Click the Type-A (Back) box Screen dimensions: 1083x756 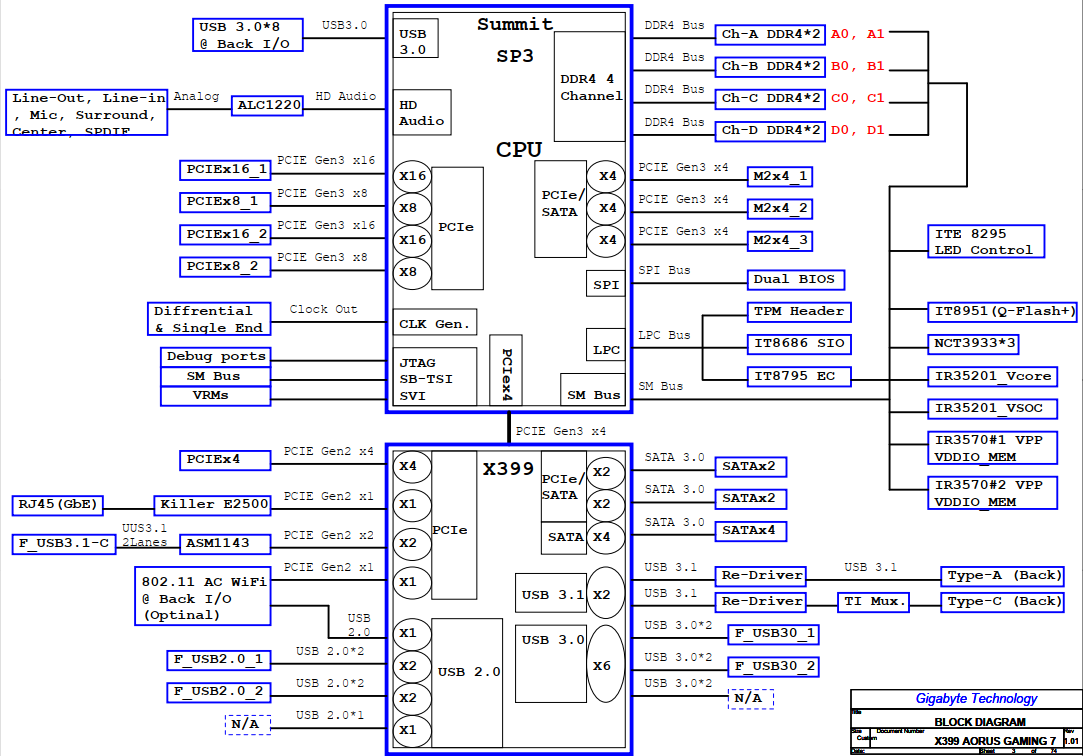coord(1002,576)
